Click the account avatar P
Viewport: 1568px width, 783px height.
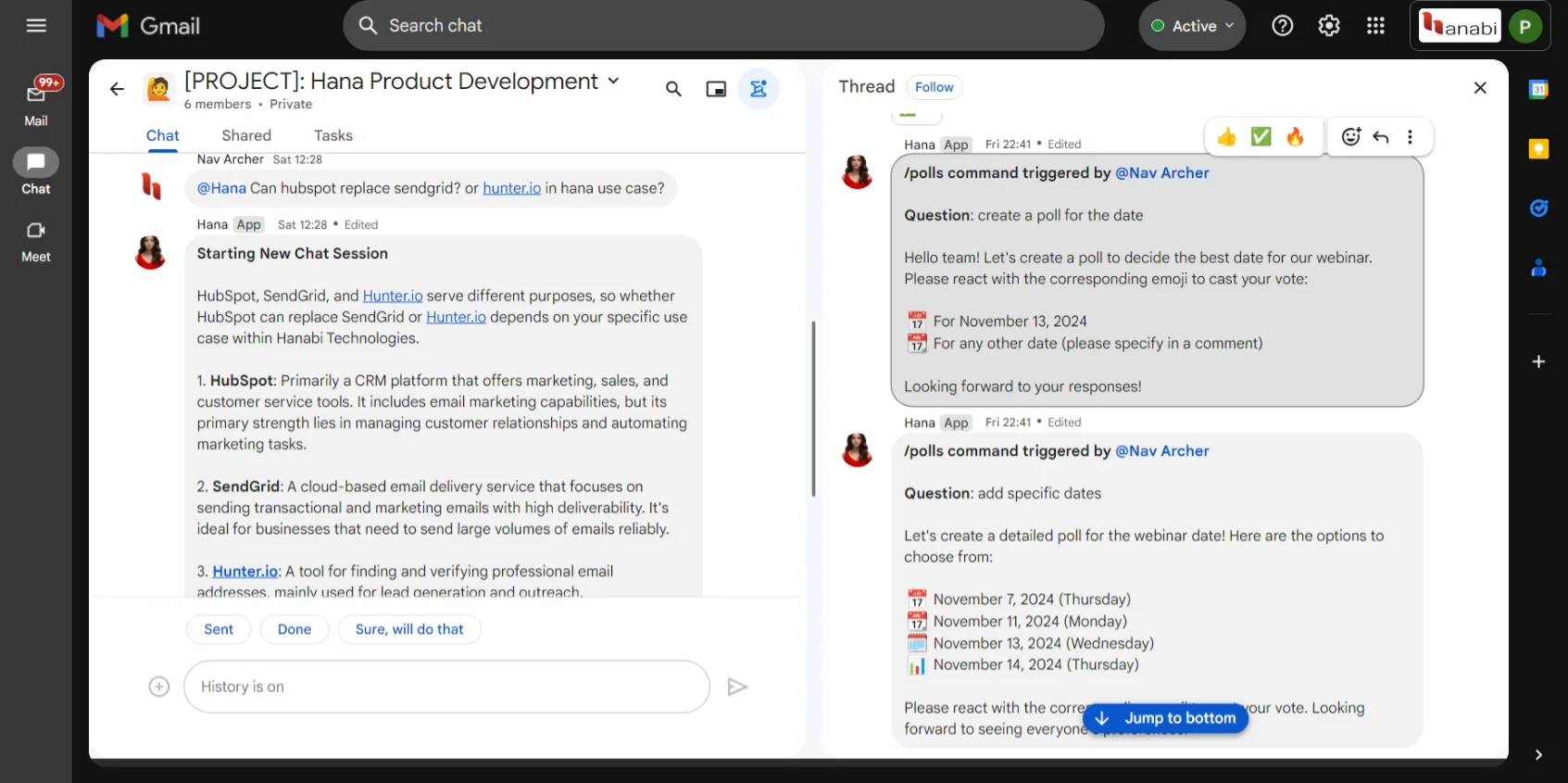point(1524,27)
